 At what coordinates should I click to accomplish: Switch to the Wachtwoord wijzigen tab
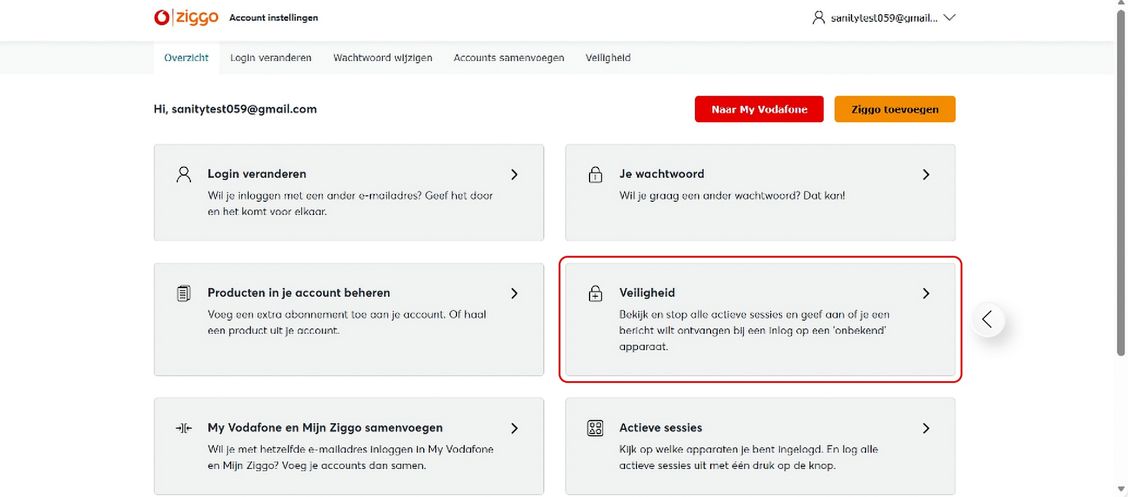coord(383,58)
